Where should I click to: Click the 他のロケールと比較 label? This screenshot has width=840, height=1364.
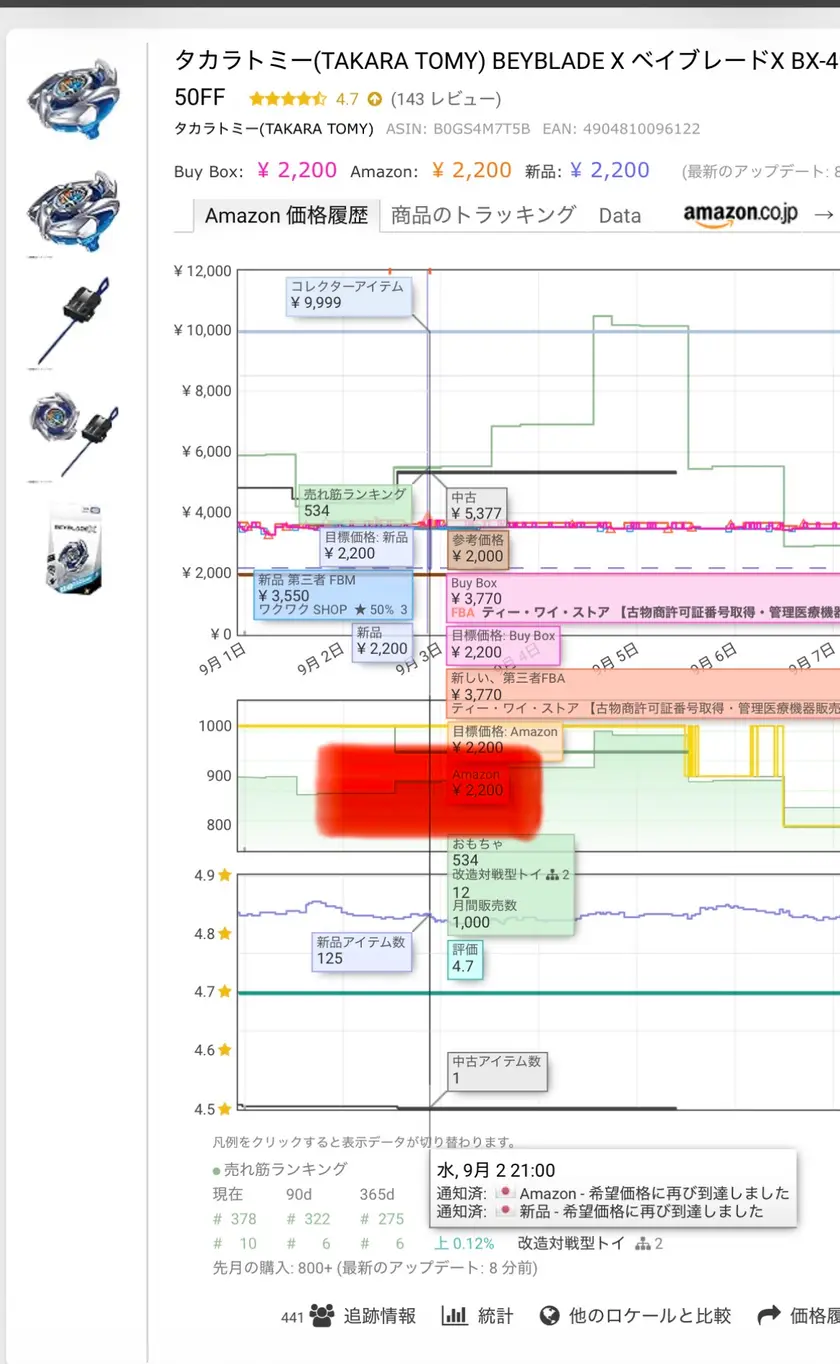coord(650,1315)
